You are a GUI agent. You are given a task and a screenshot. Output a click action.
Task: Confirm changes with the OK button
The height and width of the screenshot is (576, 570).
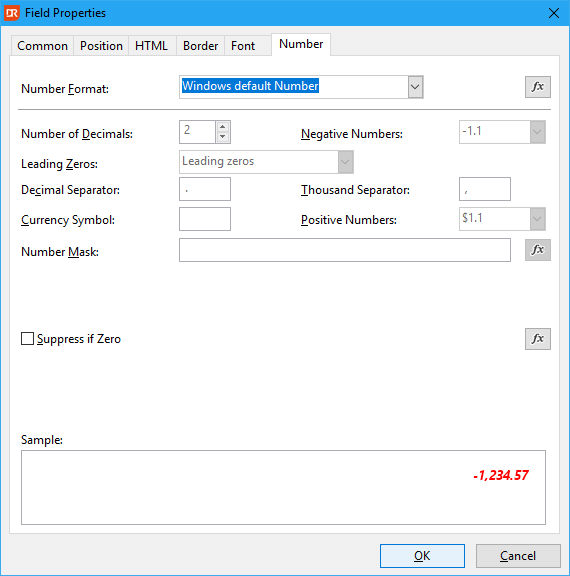pos(422,556)
